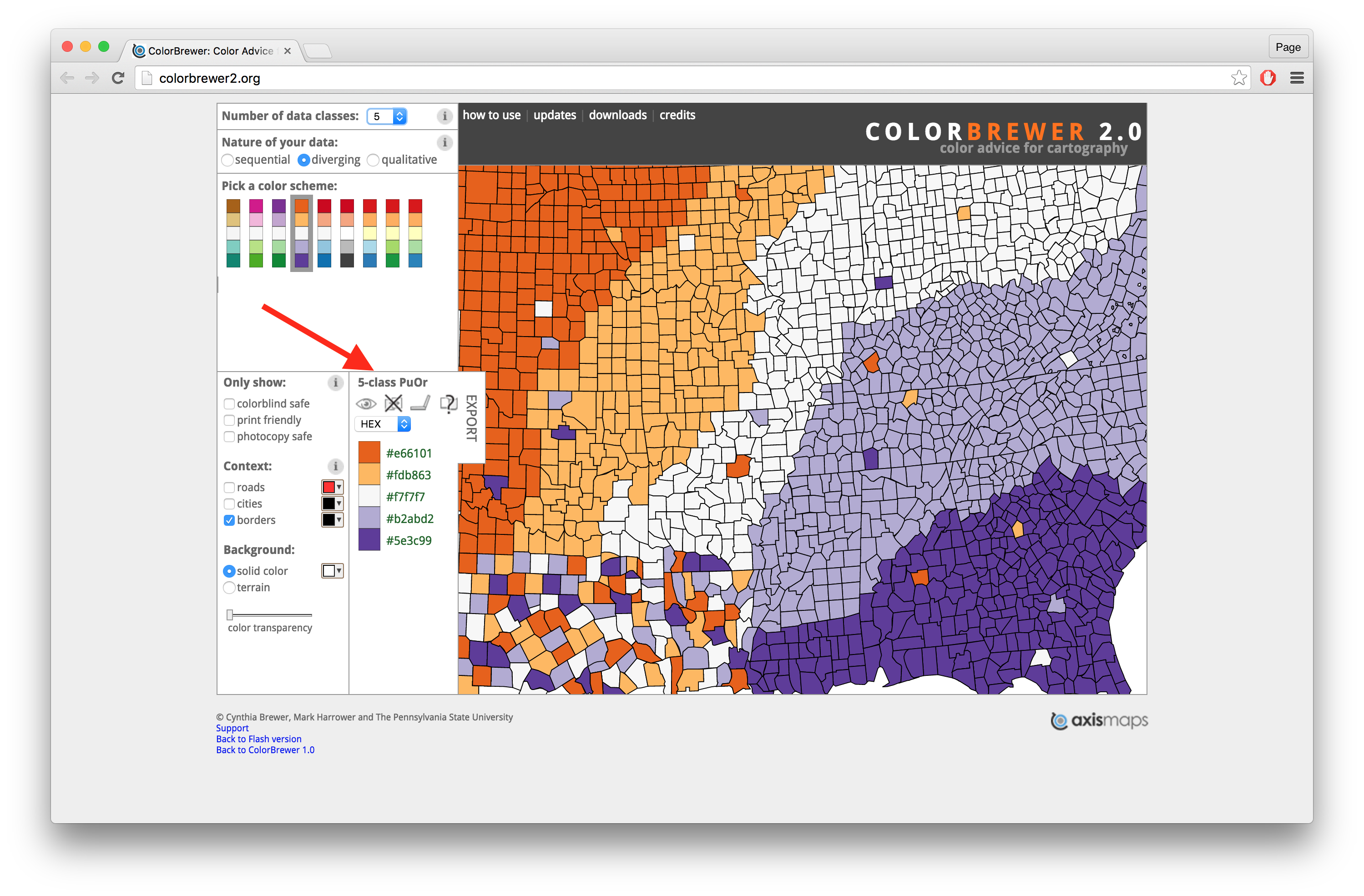The image size is (1364, 896).
Task: Click the color transparency slider handle
Action: point(230,615)
